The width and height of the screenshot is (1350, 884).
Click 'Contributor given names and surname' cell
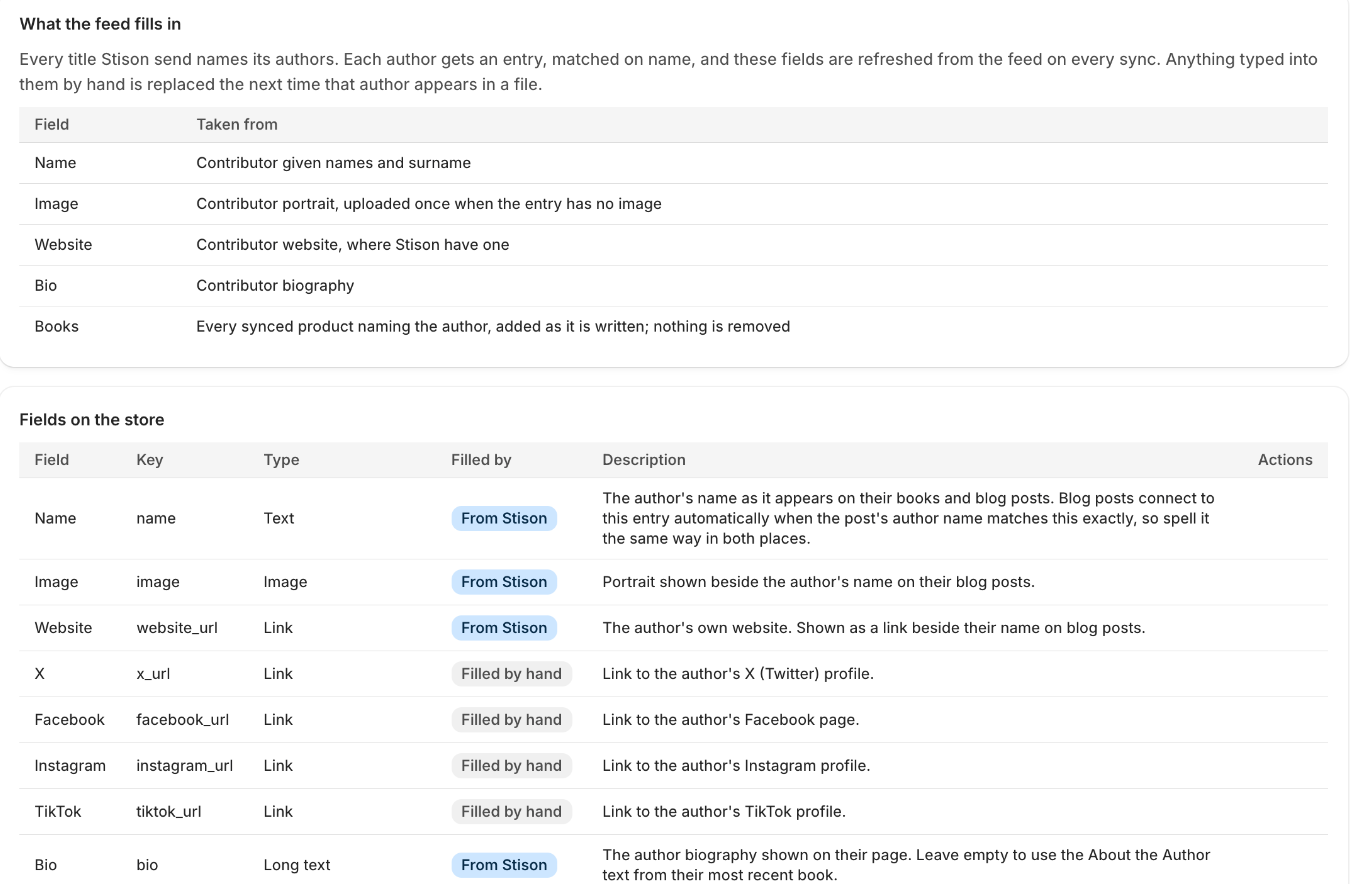coord(333,163)
